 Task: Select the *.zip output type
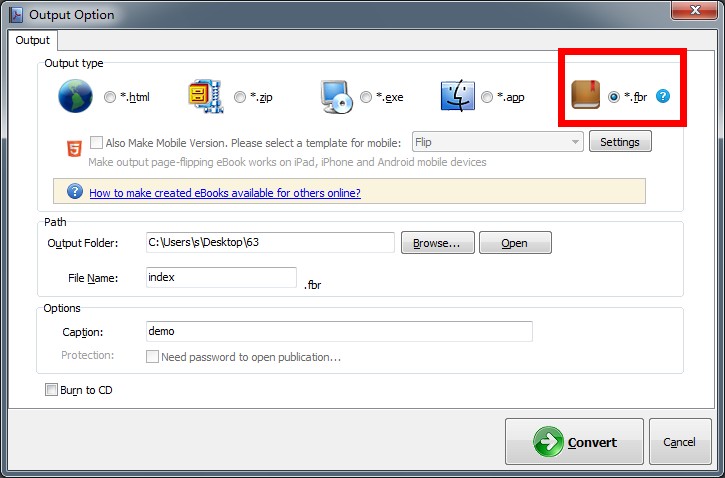[x=240, y=97]
